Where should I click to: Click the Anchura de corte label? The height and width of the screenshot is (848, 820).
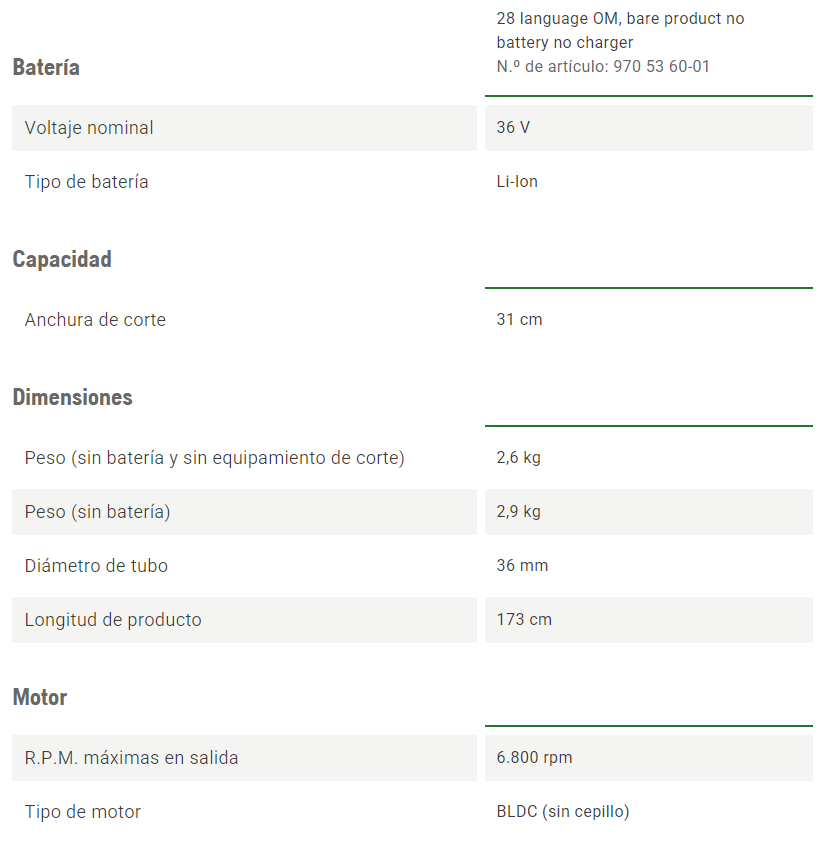pos(95,320)
